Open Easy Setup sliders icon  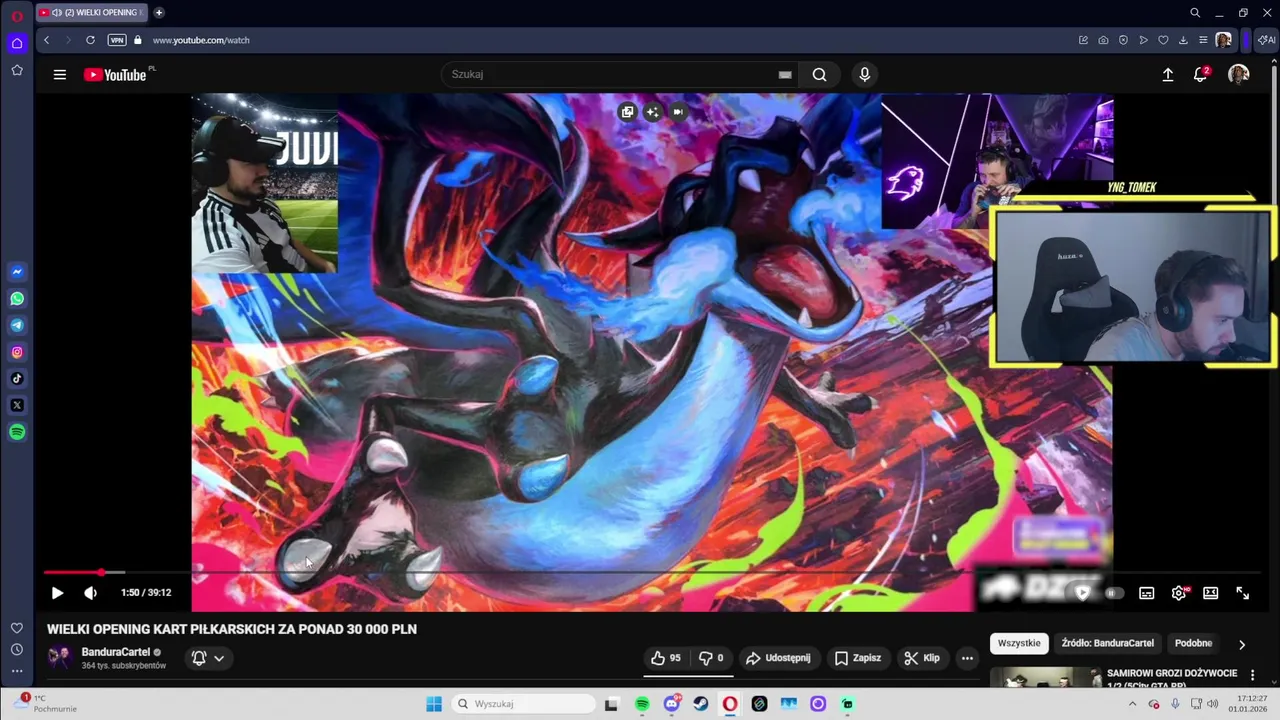tap(1203, 40)
